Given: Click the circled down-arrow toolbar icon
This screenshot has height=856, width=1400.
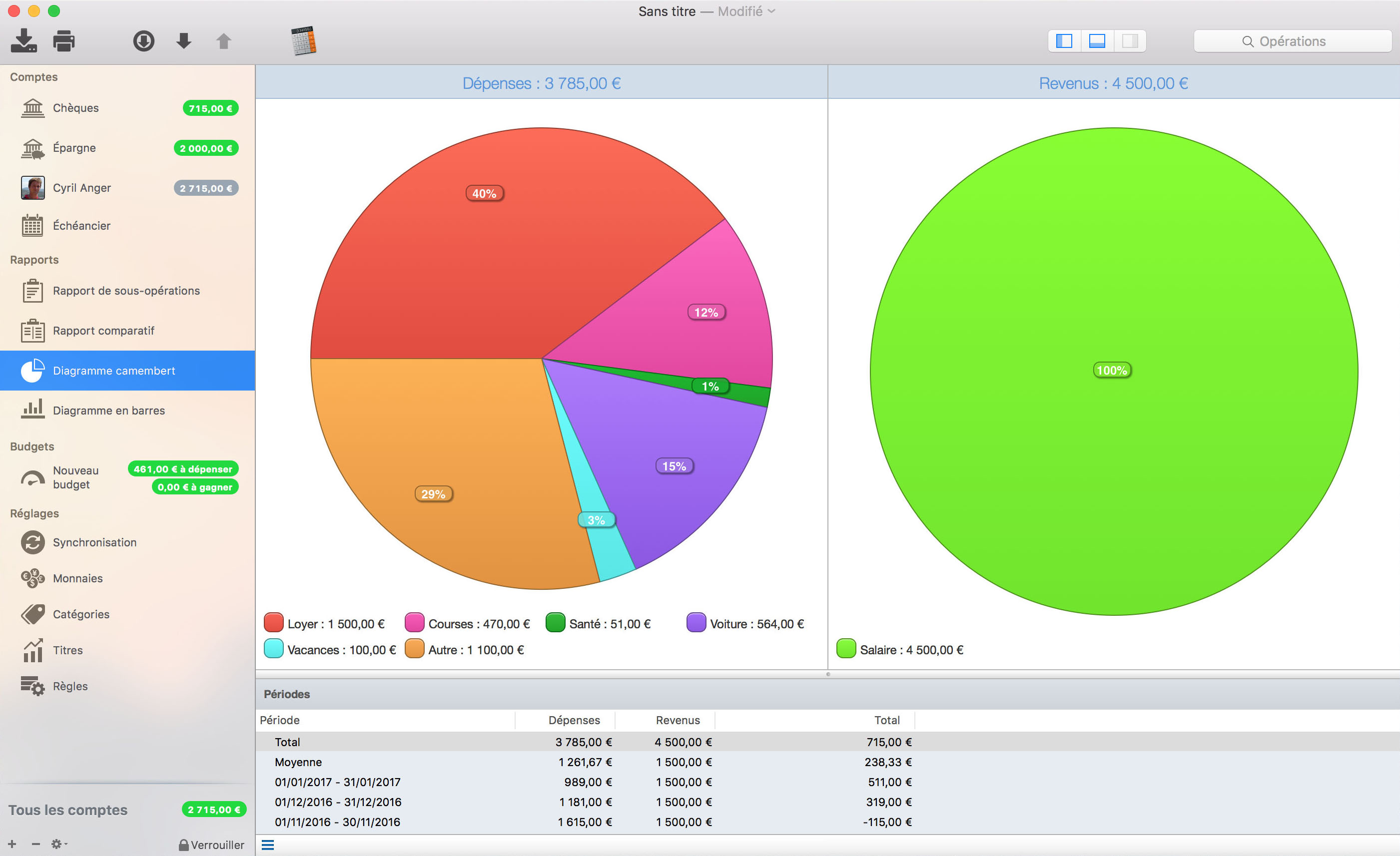Looking at the screenshot, I should 144,41.
